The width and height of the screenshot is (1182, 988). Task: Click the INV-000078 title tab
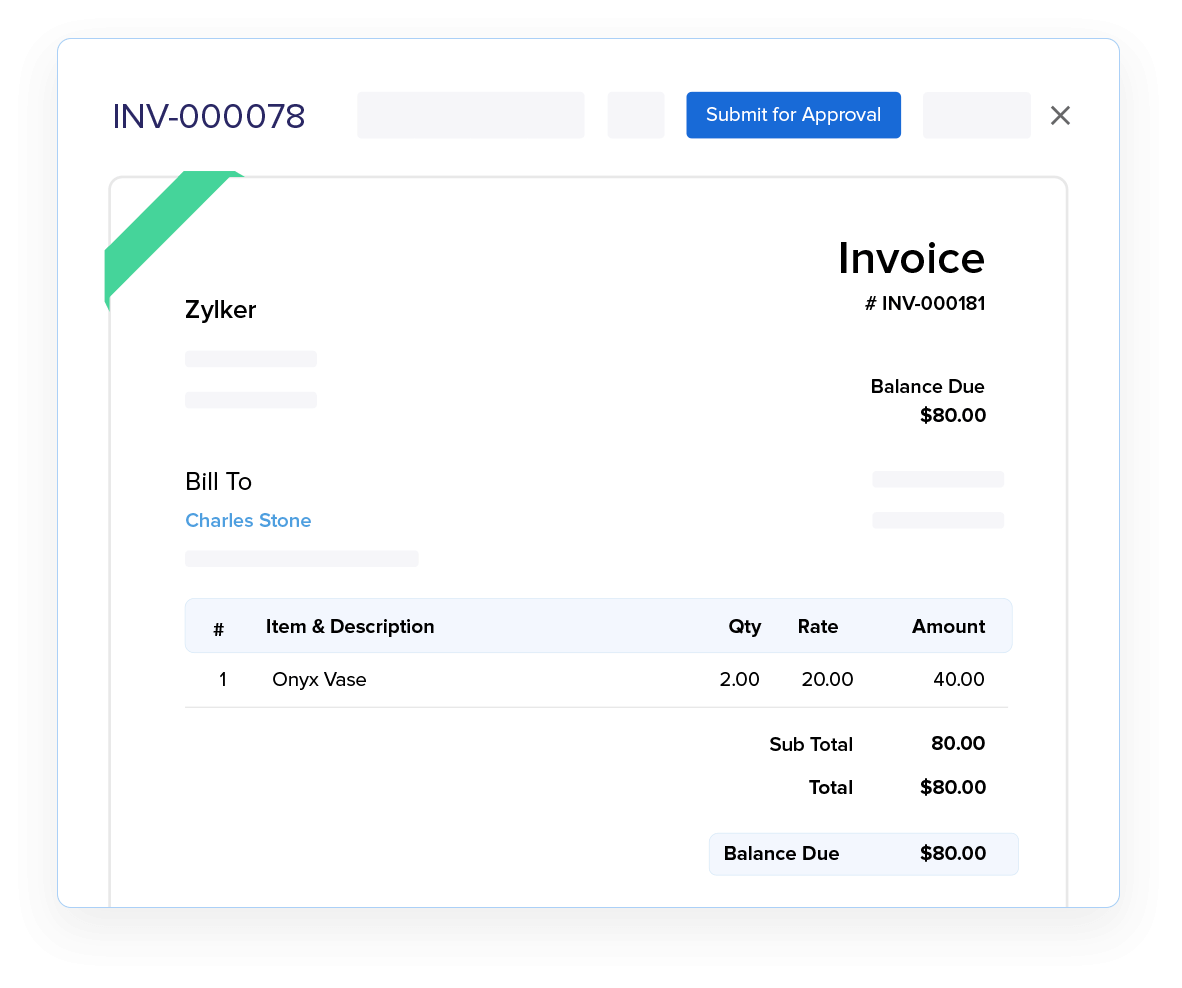209,116
